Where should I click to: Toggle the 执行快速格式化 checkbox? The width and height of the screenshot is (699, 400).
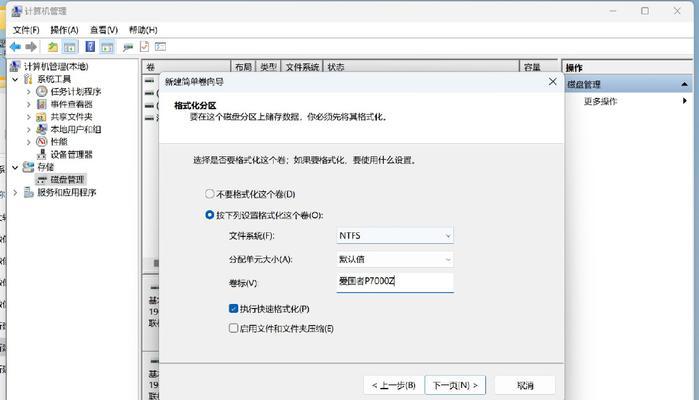[x=233, y=308]
